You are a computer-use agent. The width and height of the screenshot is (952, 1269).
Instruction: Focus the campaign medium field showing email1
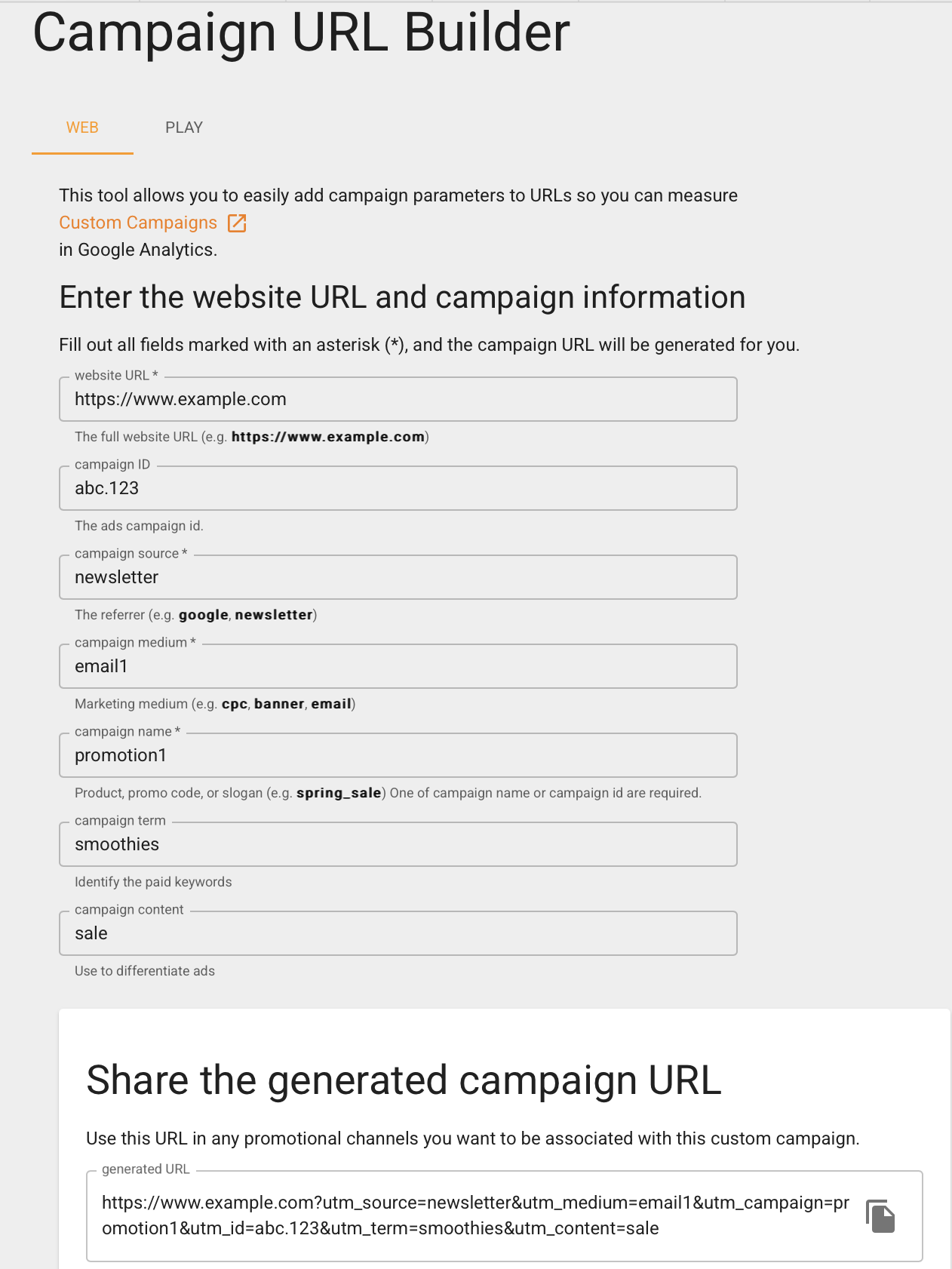click(x=398, y=666)
